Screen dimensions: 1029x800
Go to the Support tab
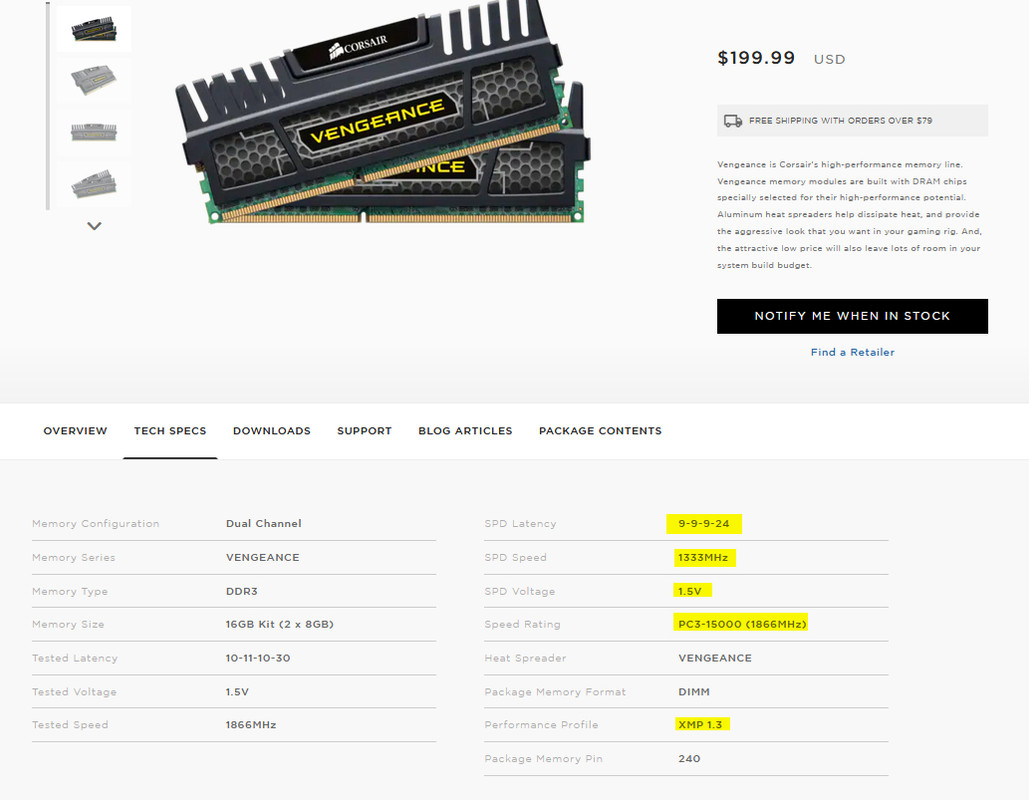pos(364,431)
